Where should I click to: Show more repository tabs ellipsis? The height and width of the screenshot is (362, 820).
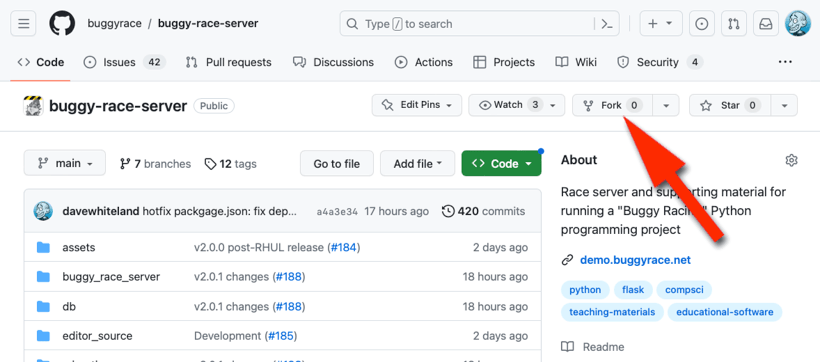[x=785, y=62]
